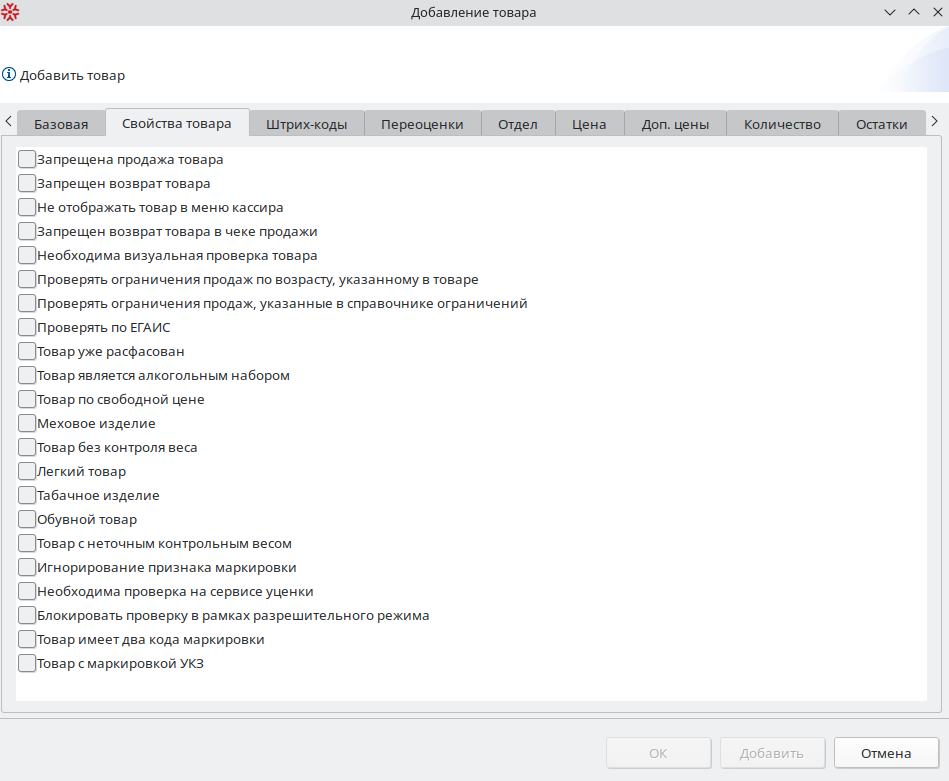Viewport: 949px width, 781px height.
Task: Check Проверять по ЕГАИС option
Action: [27, 327]
